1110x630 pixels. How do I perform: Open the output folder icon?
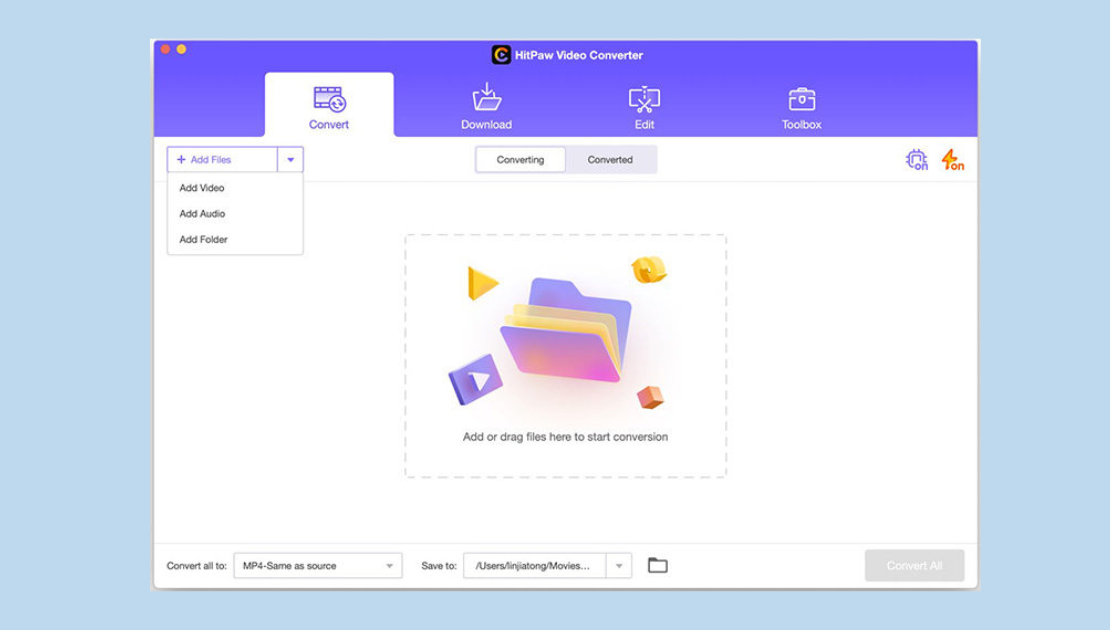tap(657, 566)
